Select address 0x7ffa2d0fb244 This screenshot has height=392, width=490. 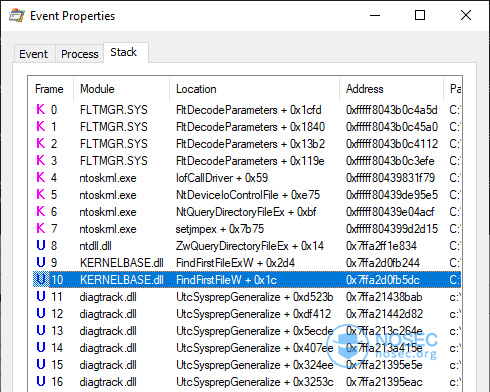pos(383,263)
